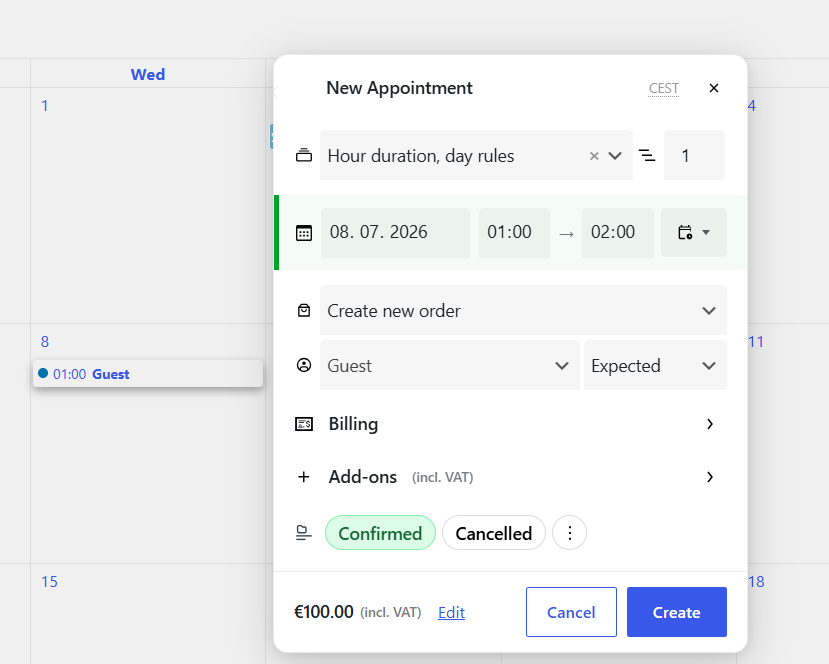
Task: Close the New Appointment dialog
Action: 713,88
